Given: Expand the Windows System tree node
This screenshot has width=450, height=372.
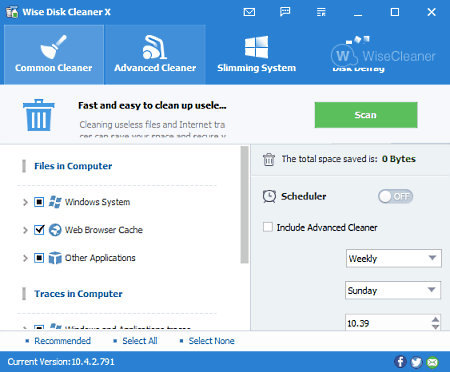Looking at the screenshot, I should click(25, 202).
